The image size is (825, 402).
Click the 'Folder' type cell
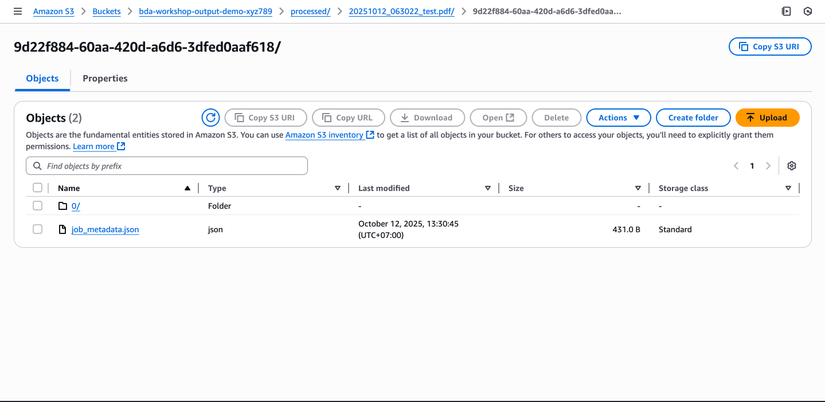[219, 206]
